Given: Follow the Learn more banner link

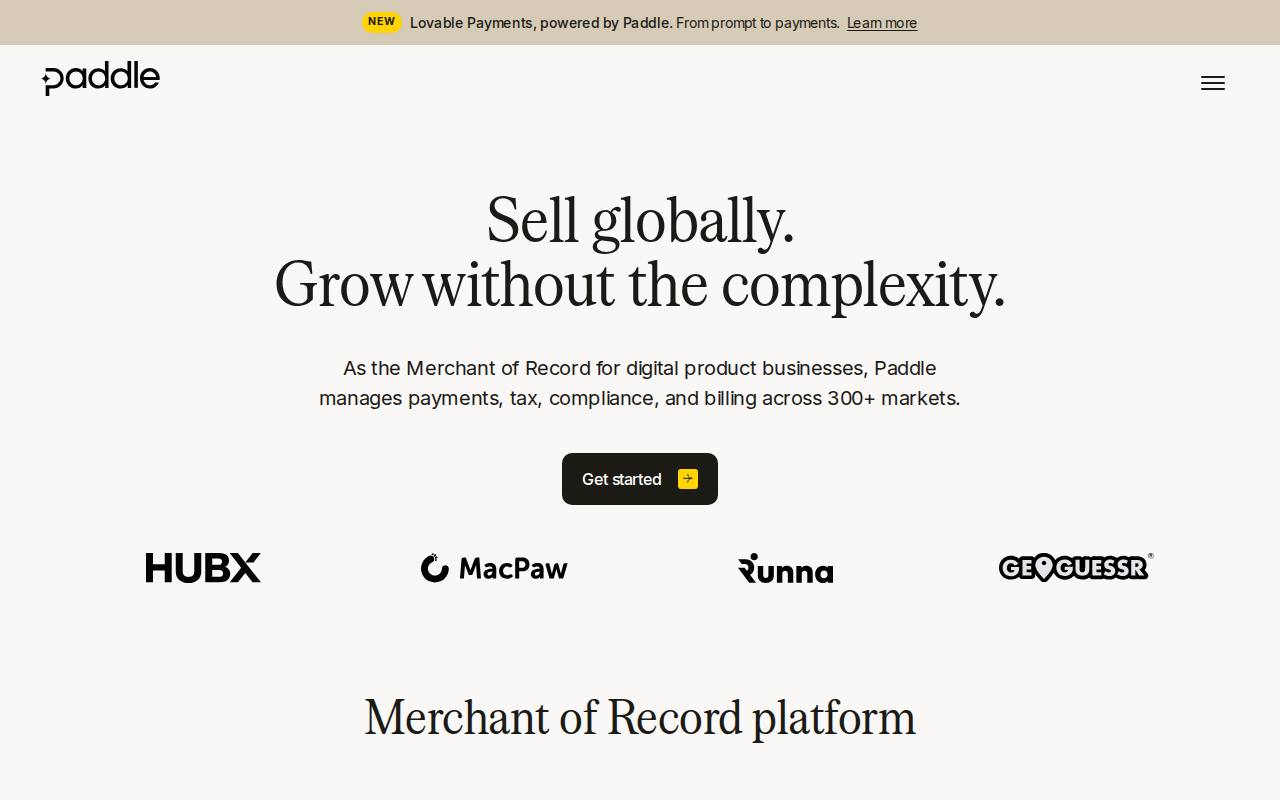Looking at the screenshot, I should point(882,23).
